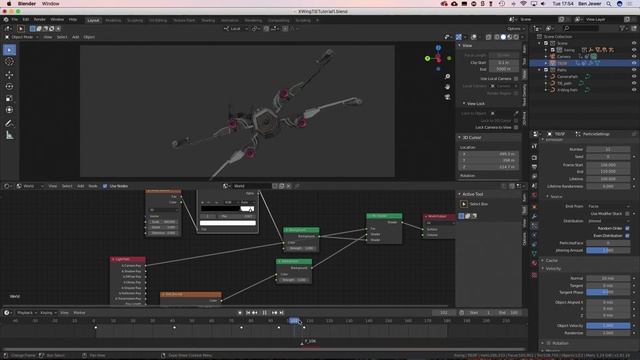Open the Add menu in node editor
The image size is (640, 360).
pyautogui.click(x=80, y=186)
